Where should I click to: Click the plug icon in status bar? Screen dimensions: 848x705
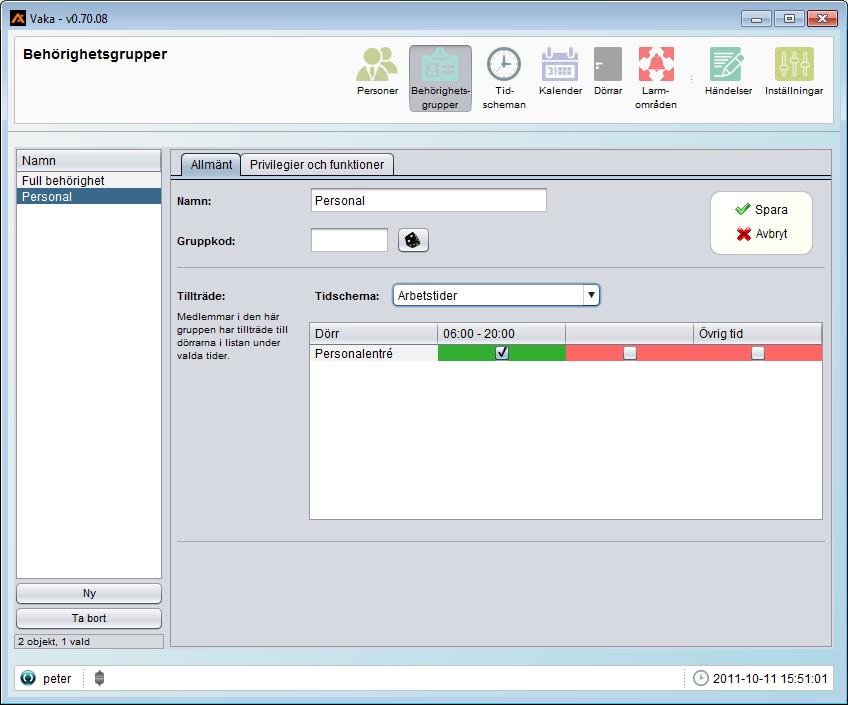coord(99,678)
